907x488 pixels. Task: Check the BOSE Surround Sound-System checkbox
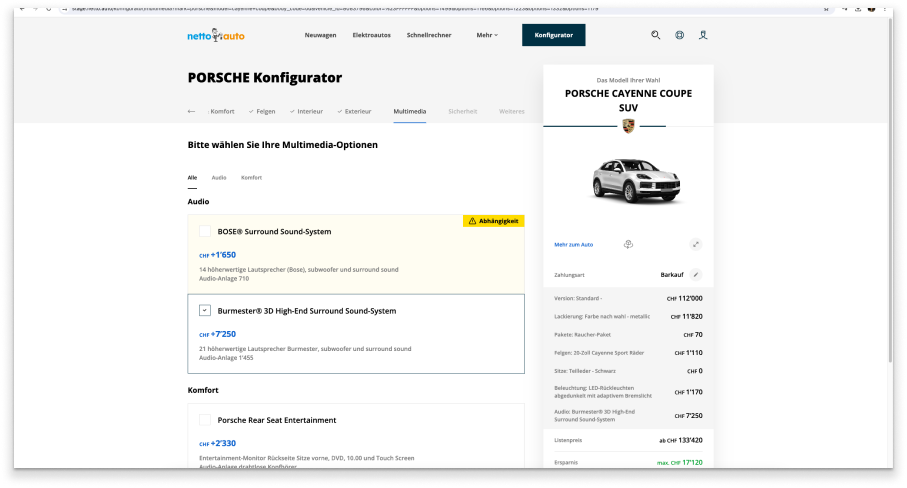coord(205,231)
